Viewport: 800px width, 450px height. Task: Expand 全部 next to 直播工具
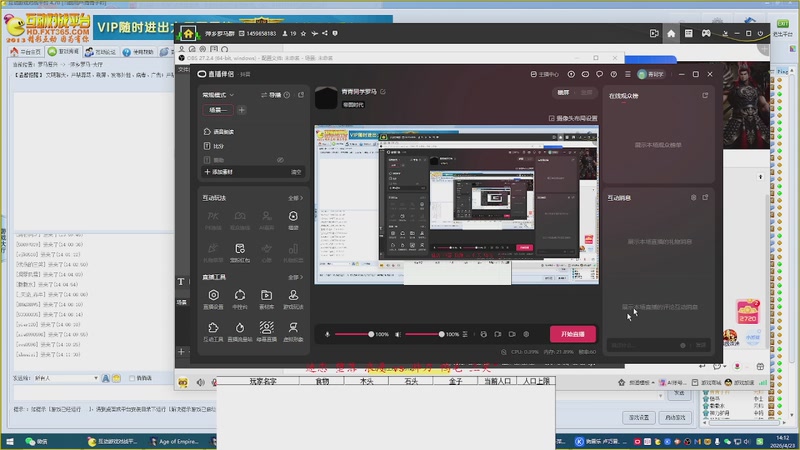pyautogui.click(x=295, y=277)
